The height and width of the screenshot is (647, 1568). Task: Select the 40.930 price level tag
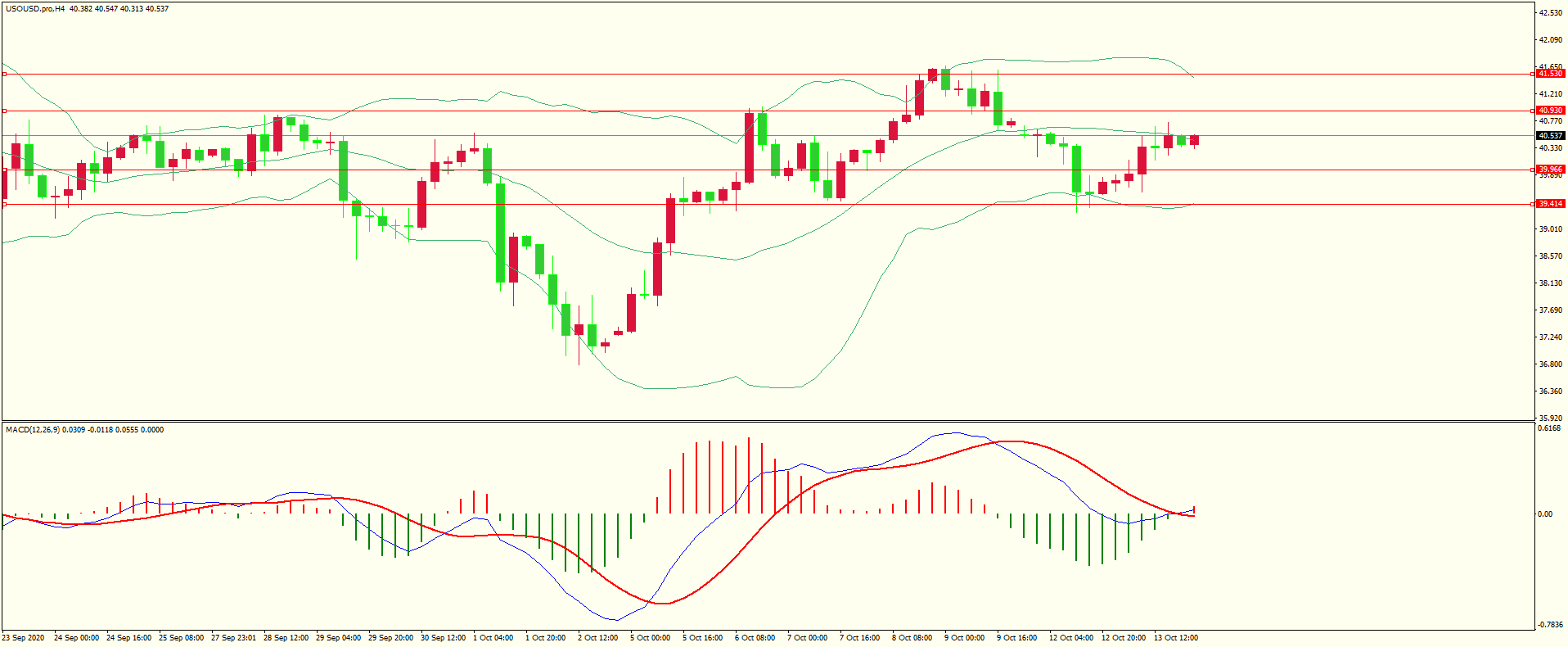1550,111
